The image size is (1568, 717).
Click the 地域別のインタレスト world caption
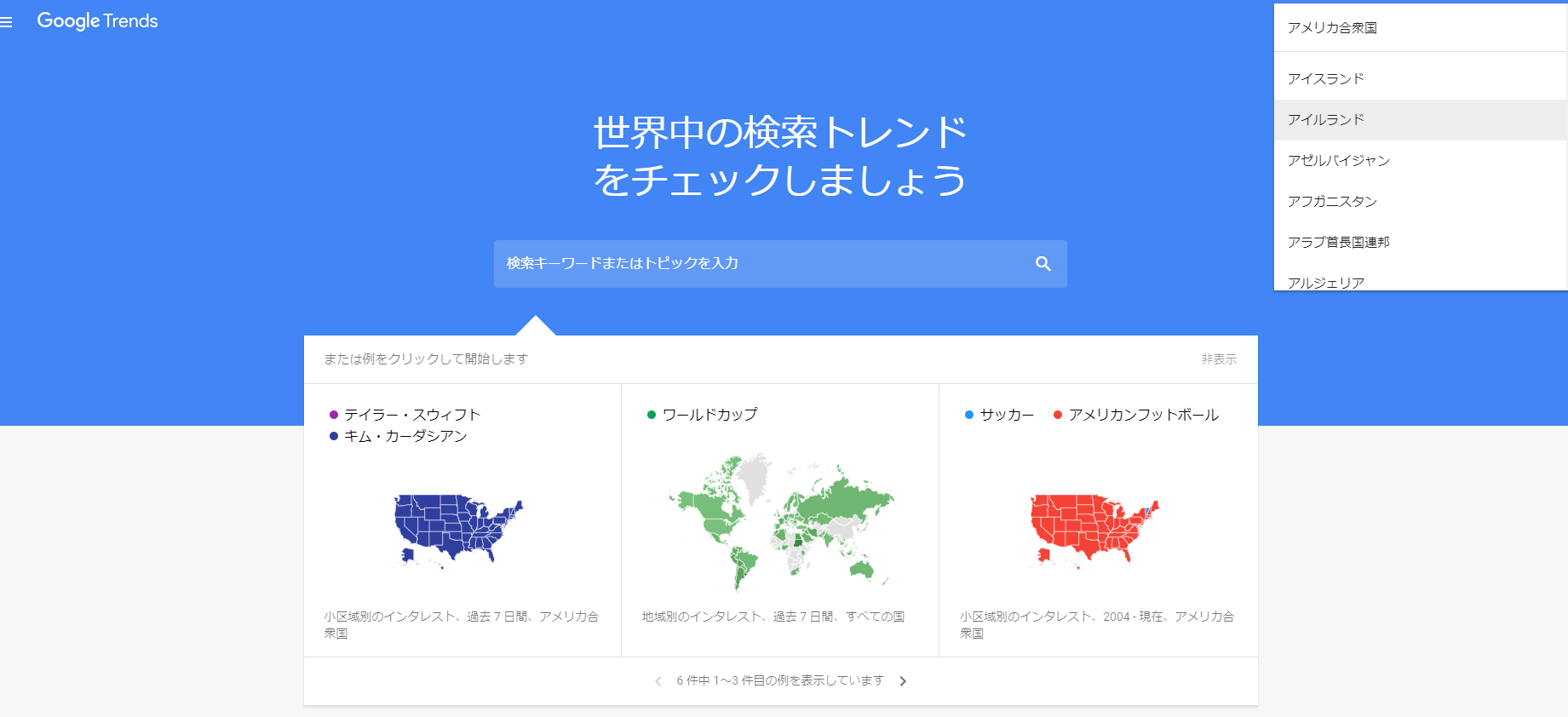[773, 617]
